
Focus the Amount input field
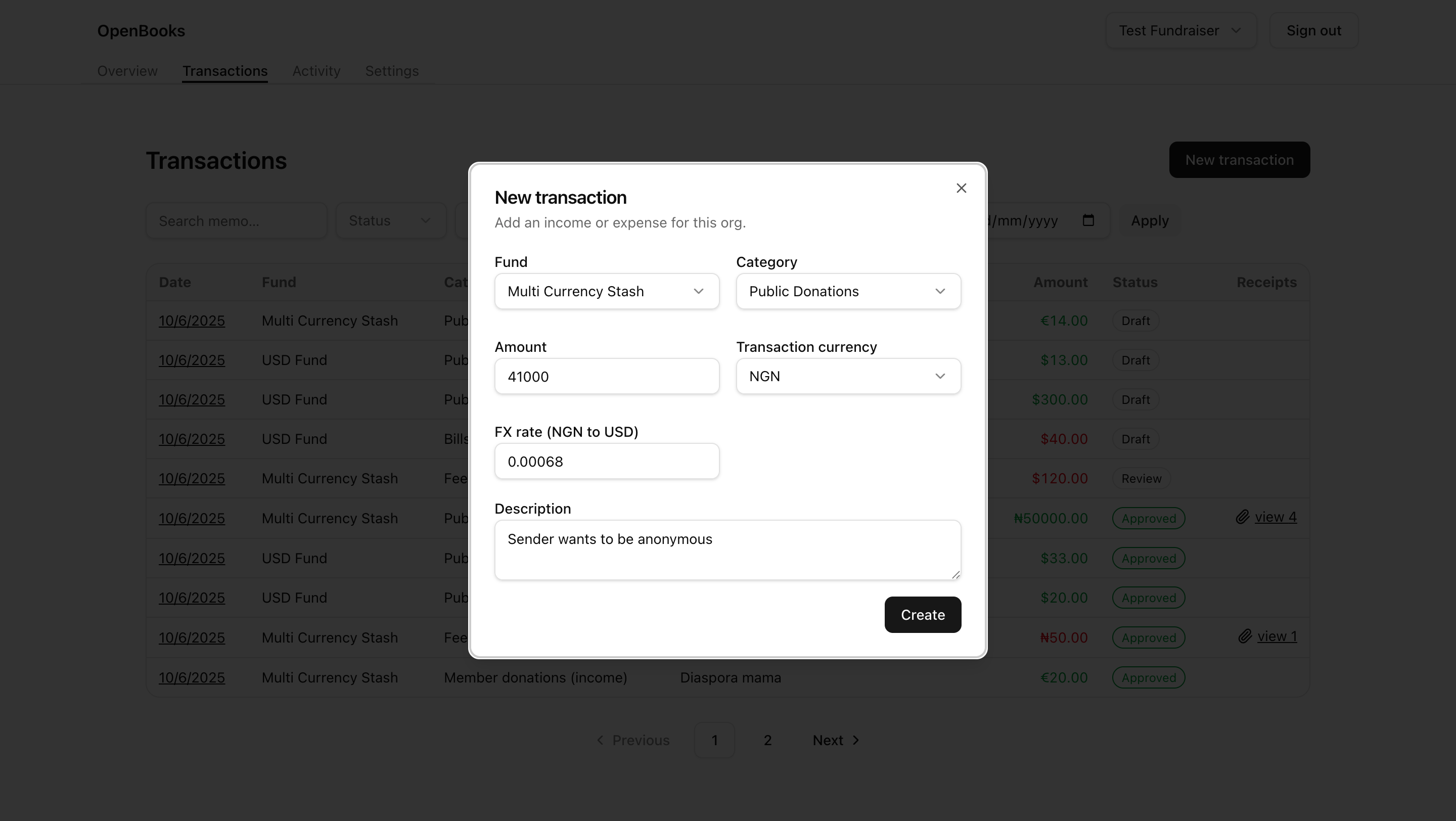pos(607,376)
